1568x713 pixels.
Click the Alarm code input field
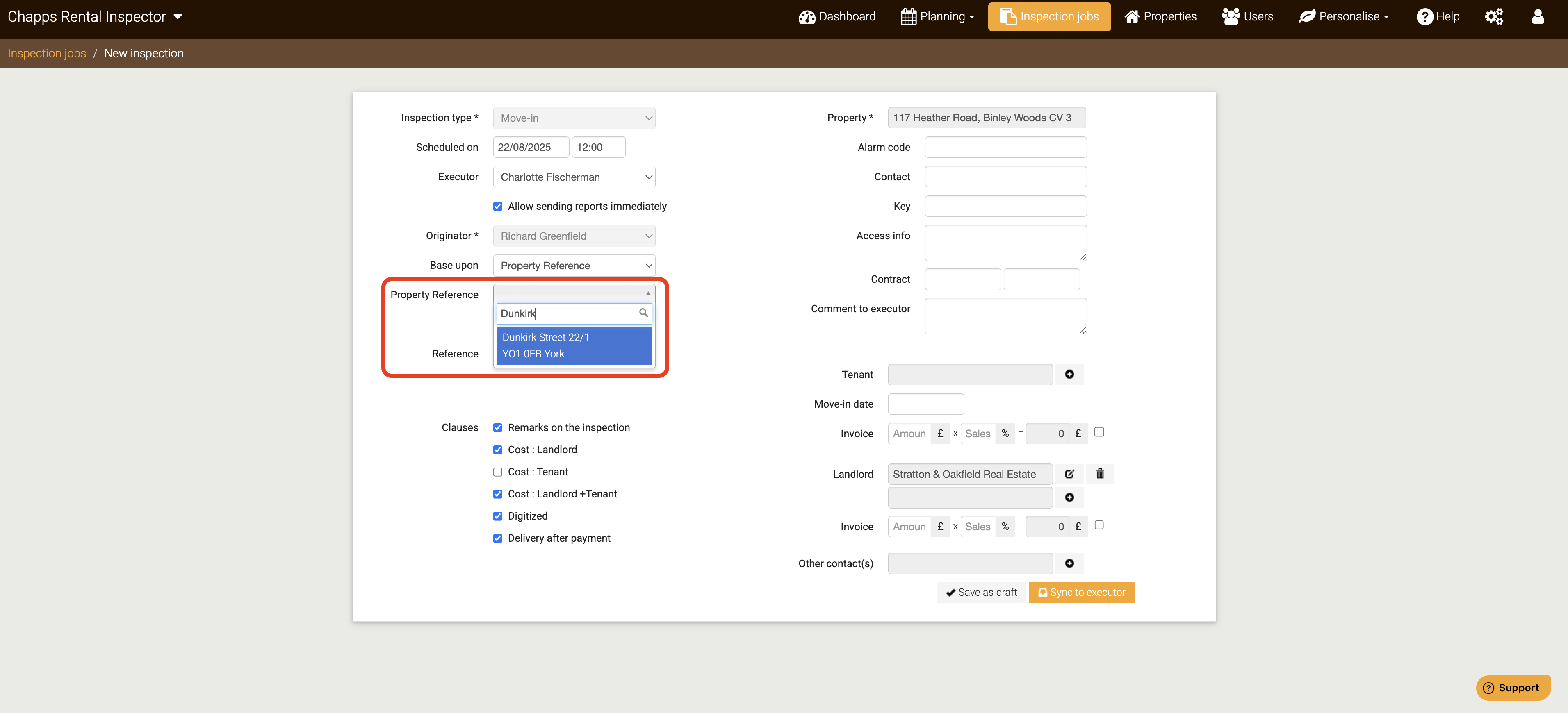(x=1005, y=147)
